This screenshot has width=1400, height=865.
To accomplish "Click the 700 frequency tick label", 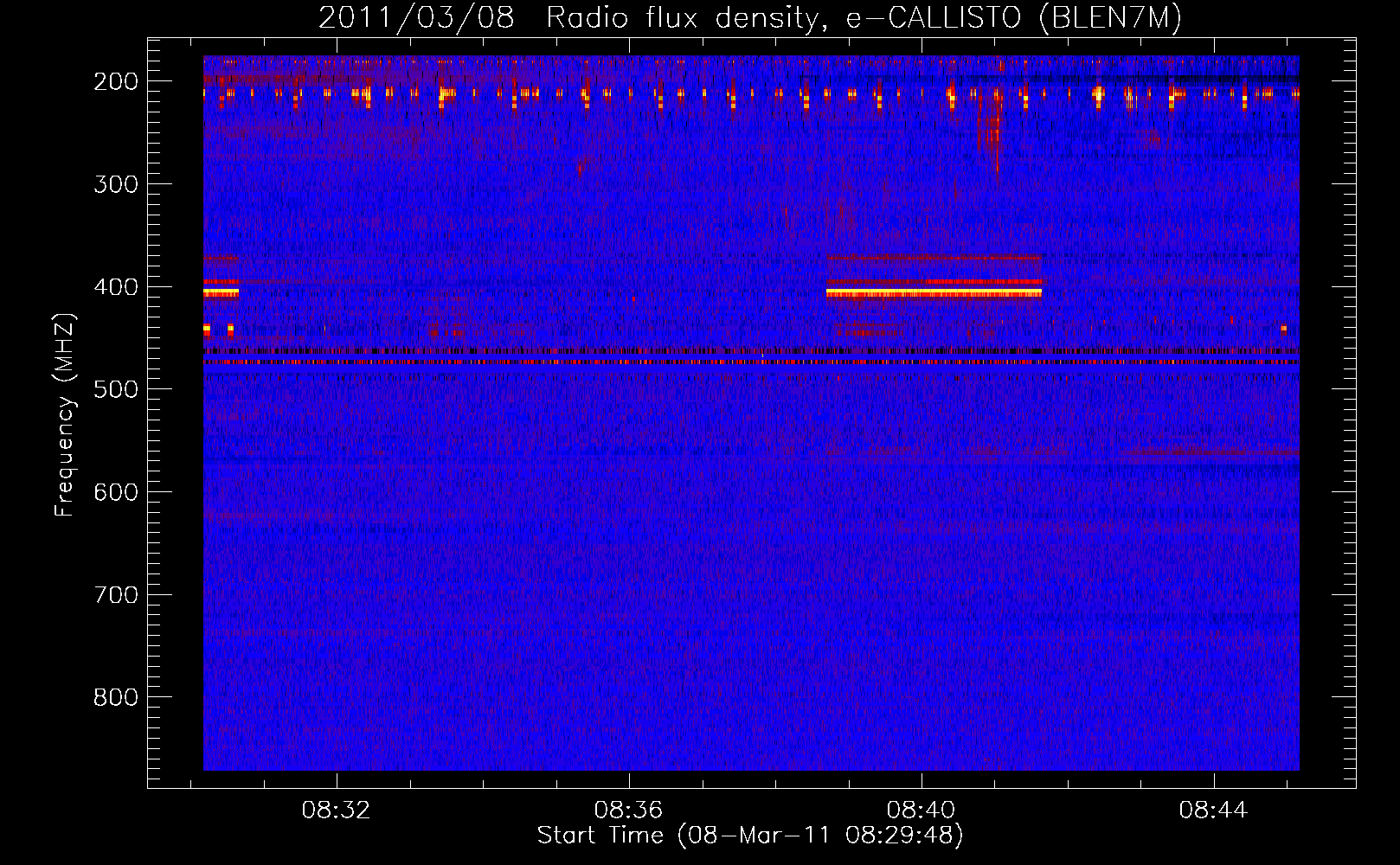I will coord(115,595).
